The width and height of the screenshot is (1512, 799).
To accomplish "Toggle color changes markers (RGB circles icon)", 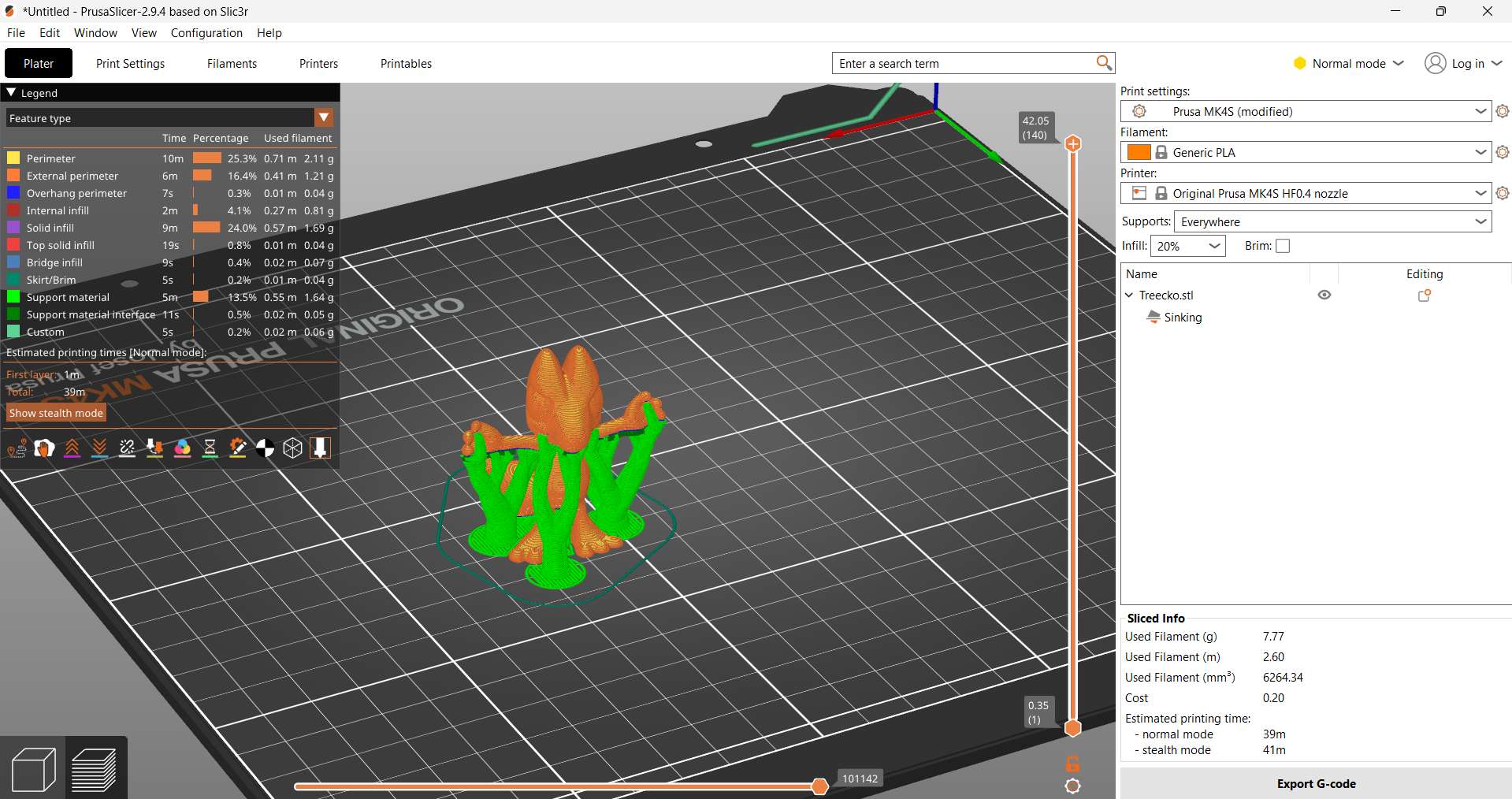I will click(x=182, y=448).
